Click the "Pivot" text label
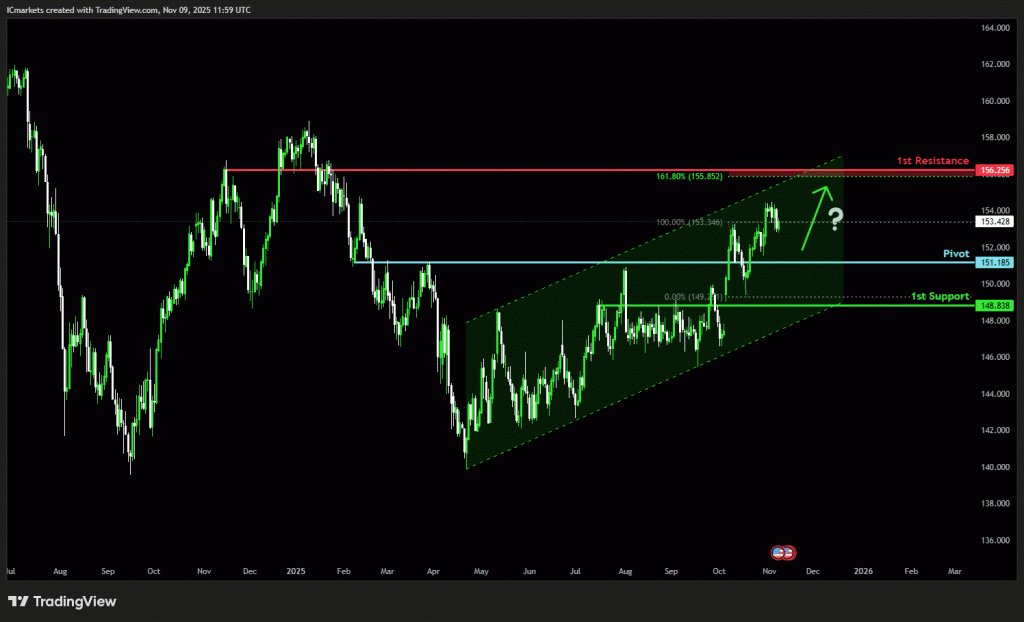 [x=957, y=254]
